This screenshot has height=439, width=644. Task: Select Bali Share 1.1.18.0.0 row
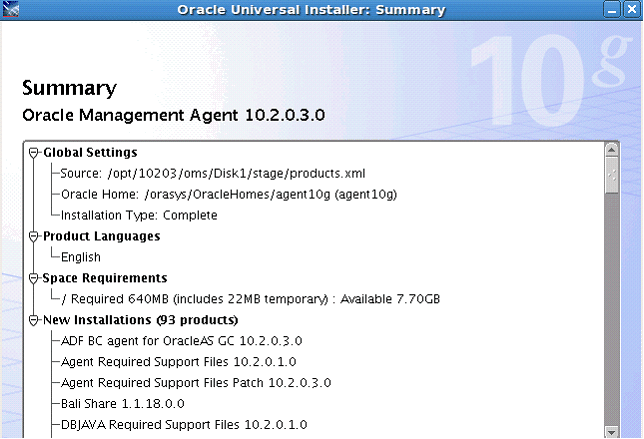[123, 404]
